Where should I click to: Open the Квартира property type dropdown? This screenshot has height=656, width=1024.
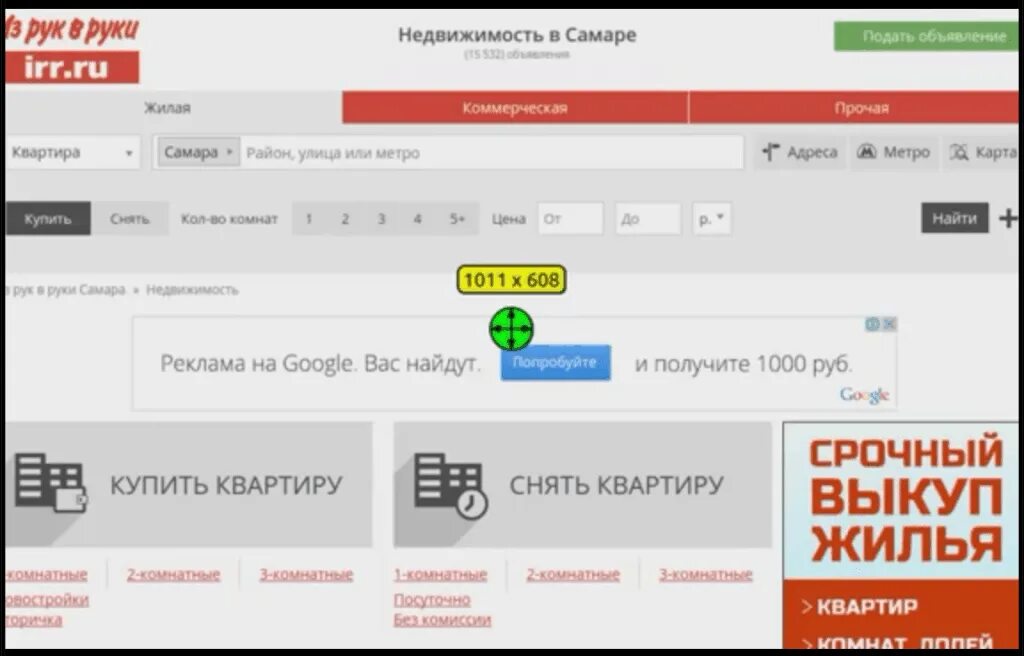click(x=72, y=153)
